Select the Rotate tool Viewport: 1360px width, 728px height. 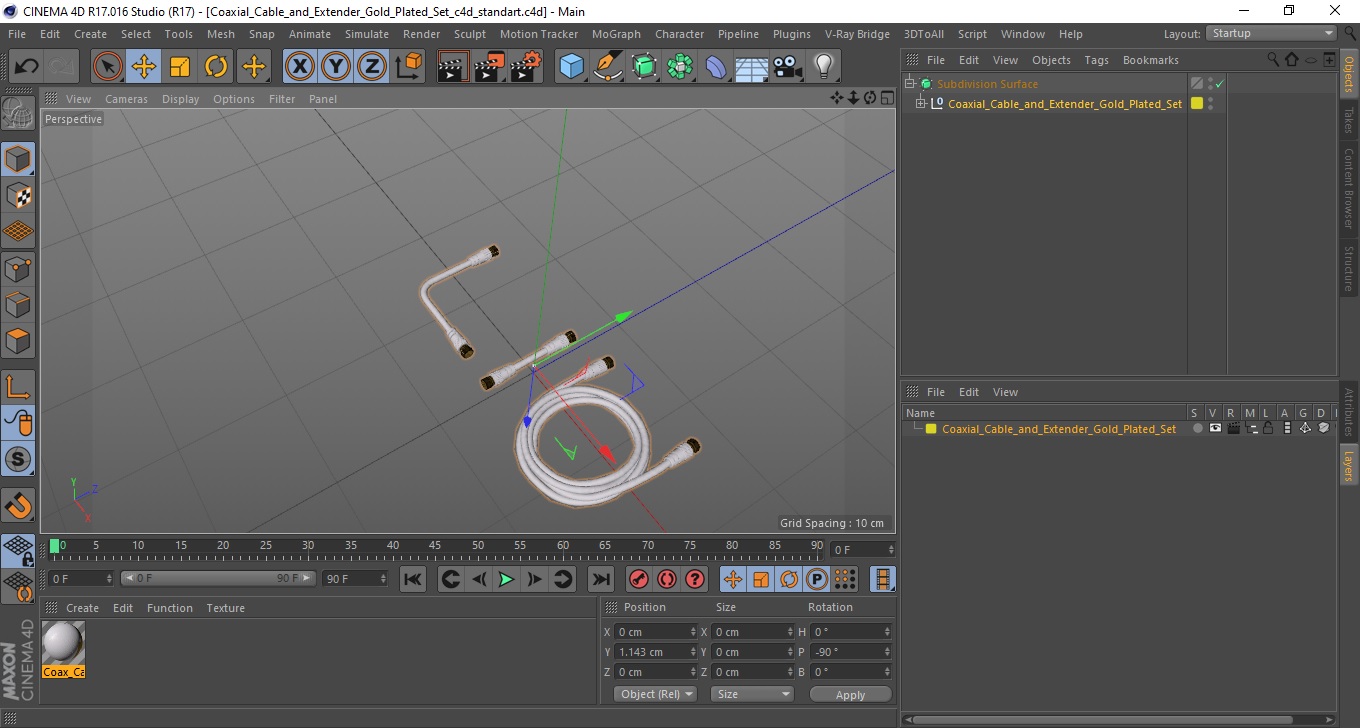tap(216, 67)
